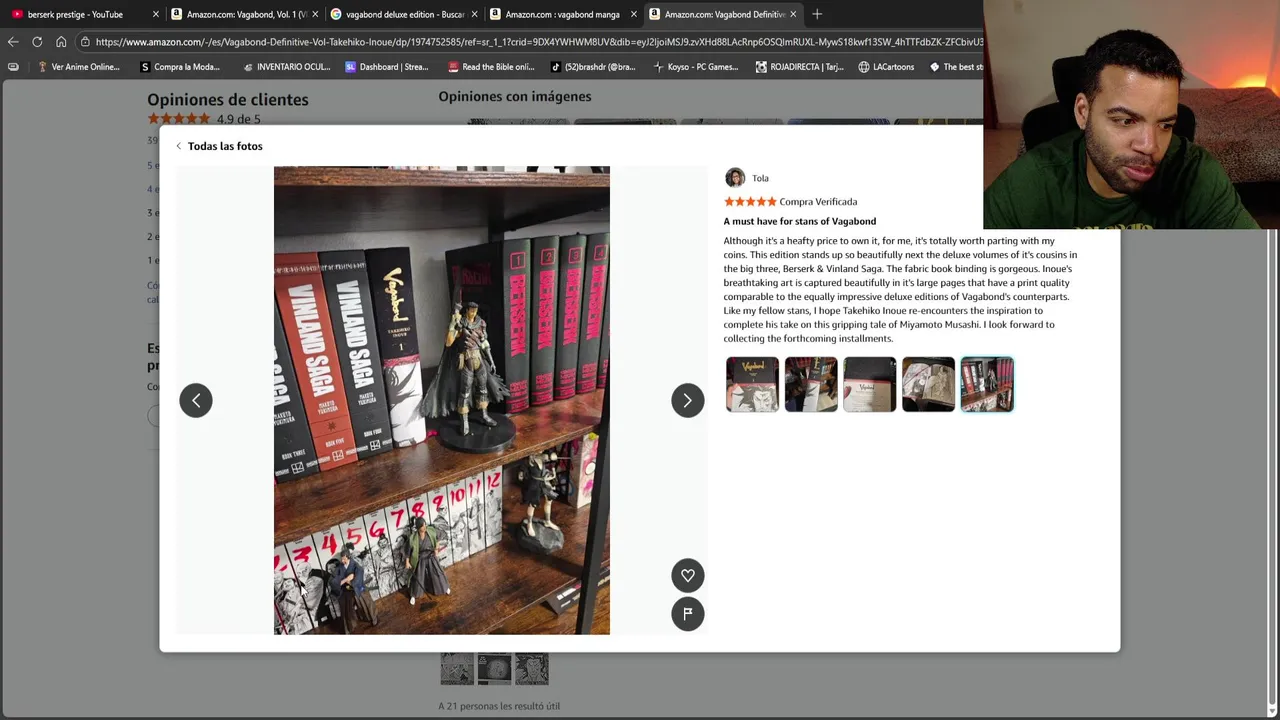The width and height of the screenshot is (1280, 720).
Task: Switch to the berserk prestige YouTube tab
Action: coord(75,14)
